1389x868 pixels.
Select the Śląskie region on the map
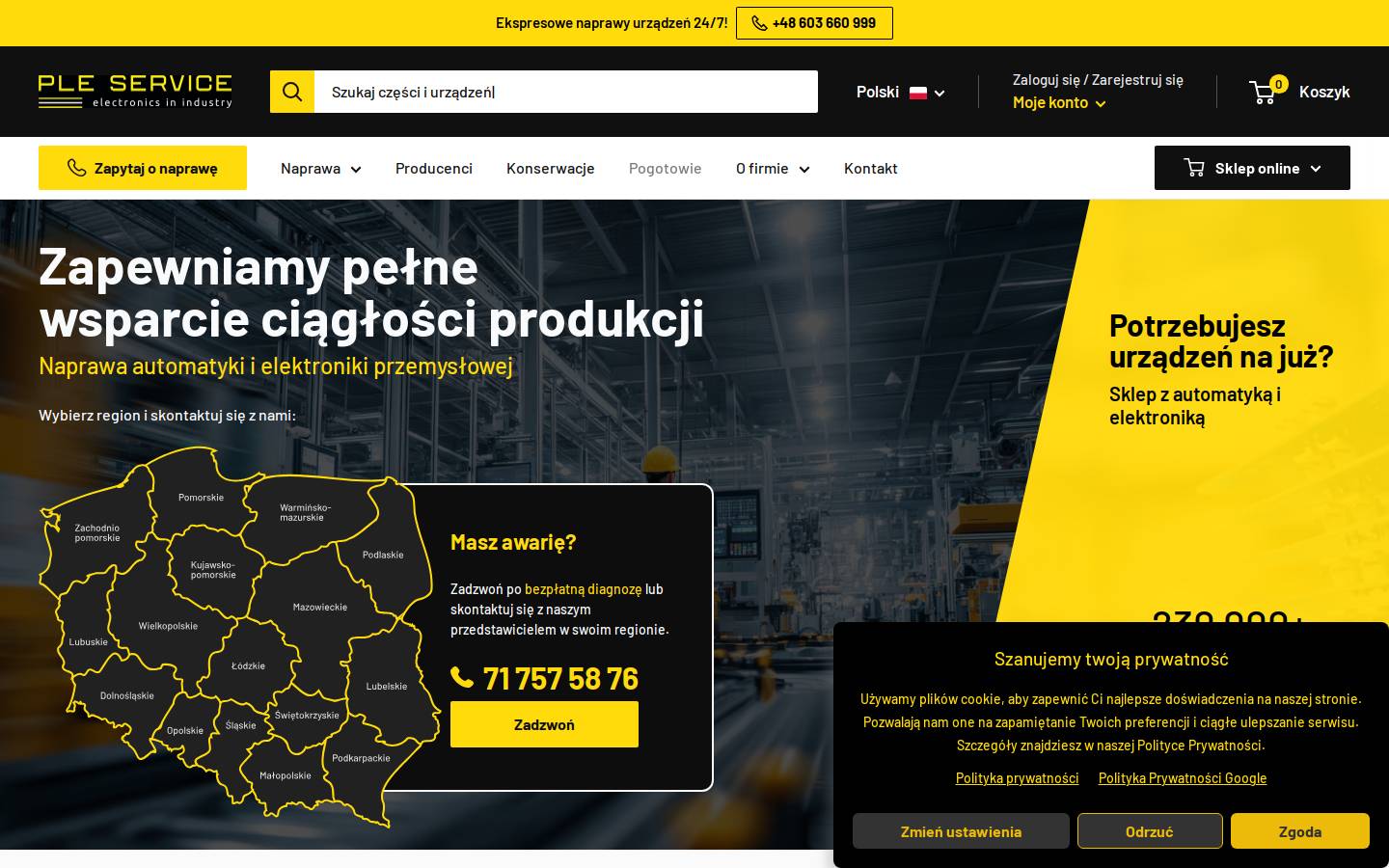[x=241, y=726]
